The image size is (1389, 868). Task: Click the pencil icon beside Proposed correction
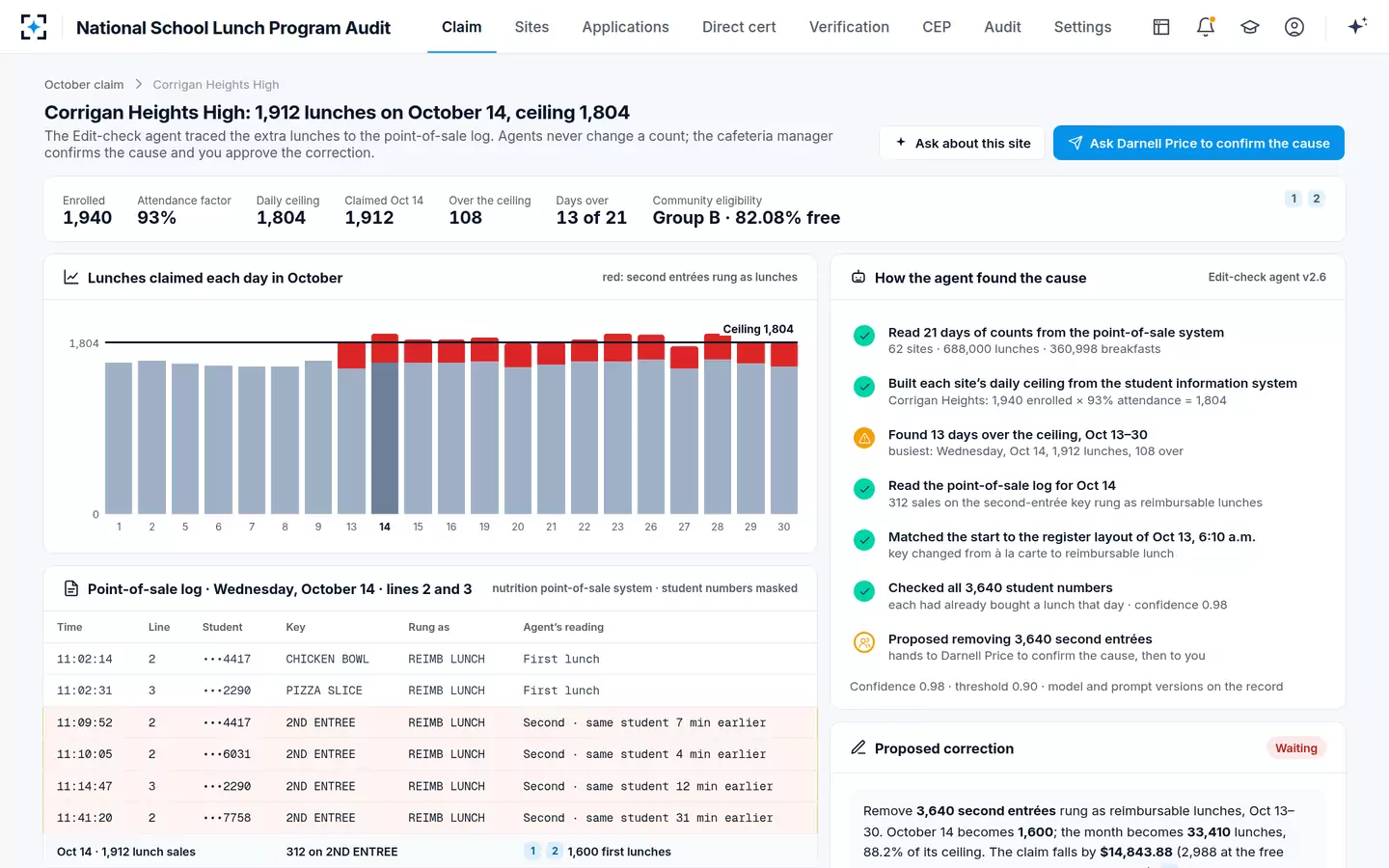(858, 748)
